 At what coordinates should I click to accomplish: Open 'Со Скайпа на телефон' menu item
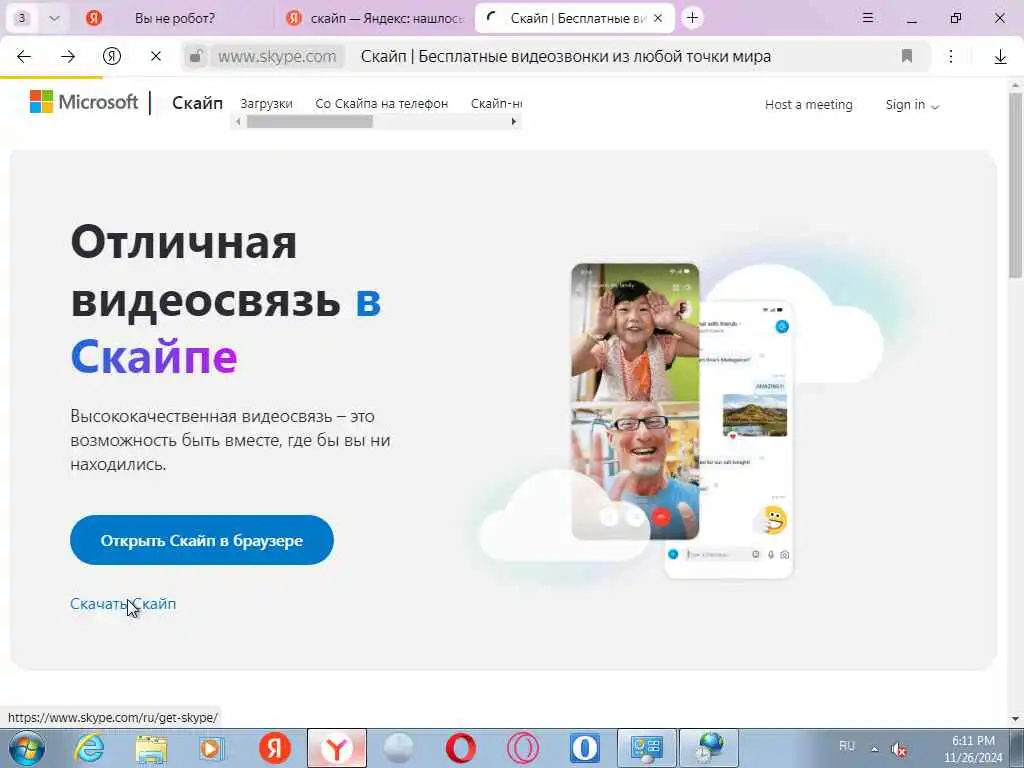[x=381, y=104]
